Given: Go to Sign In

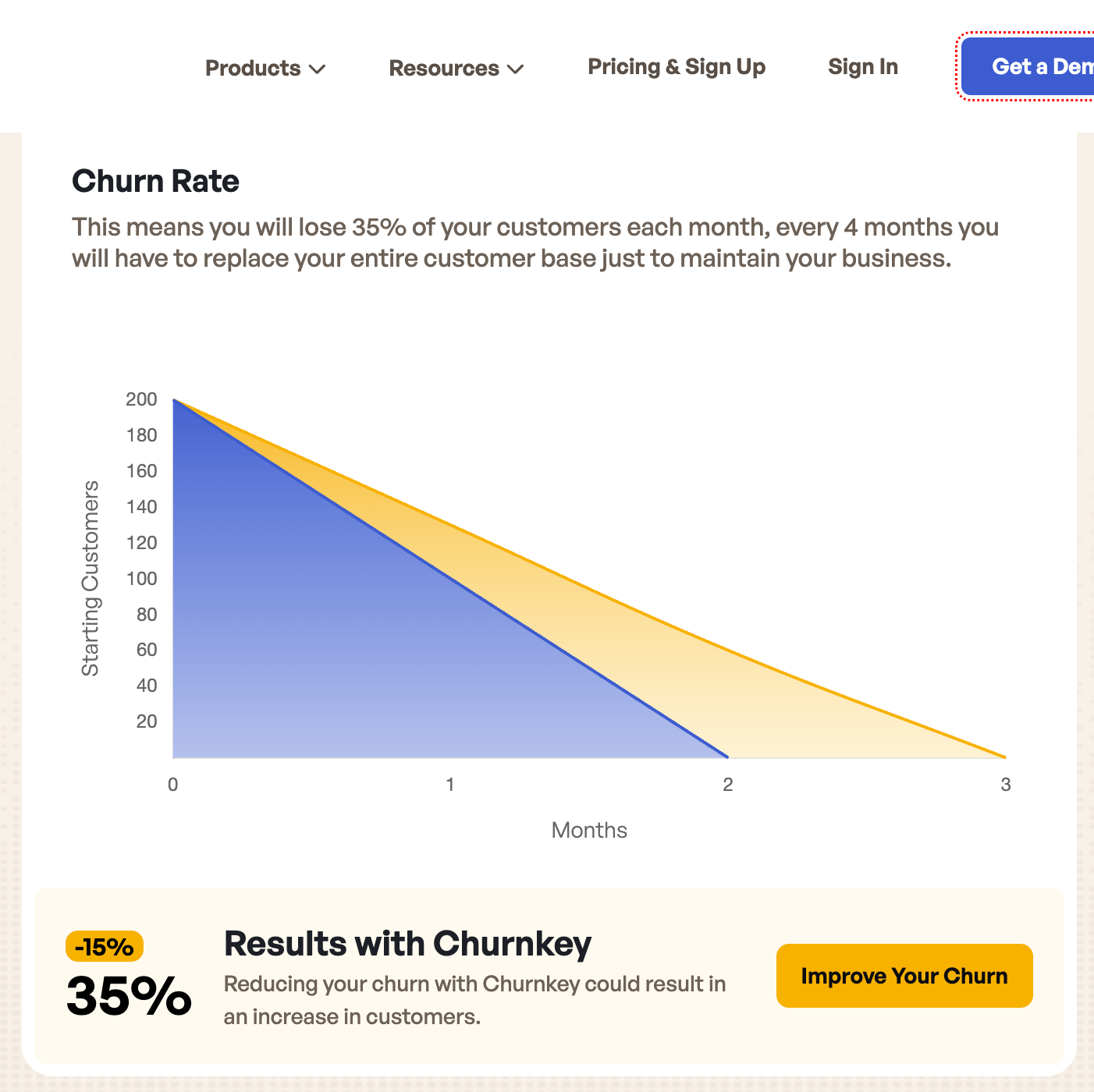Looking at the screenshot, I should [862, 67].
